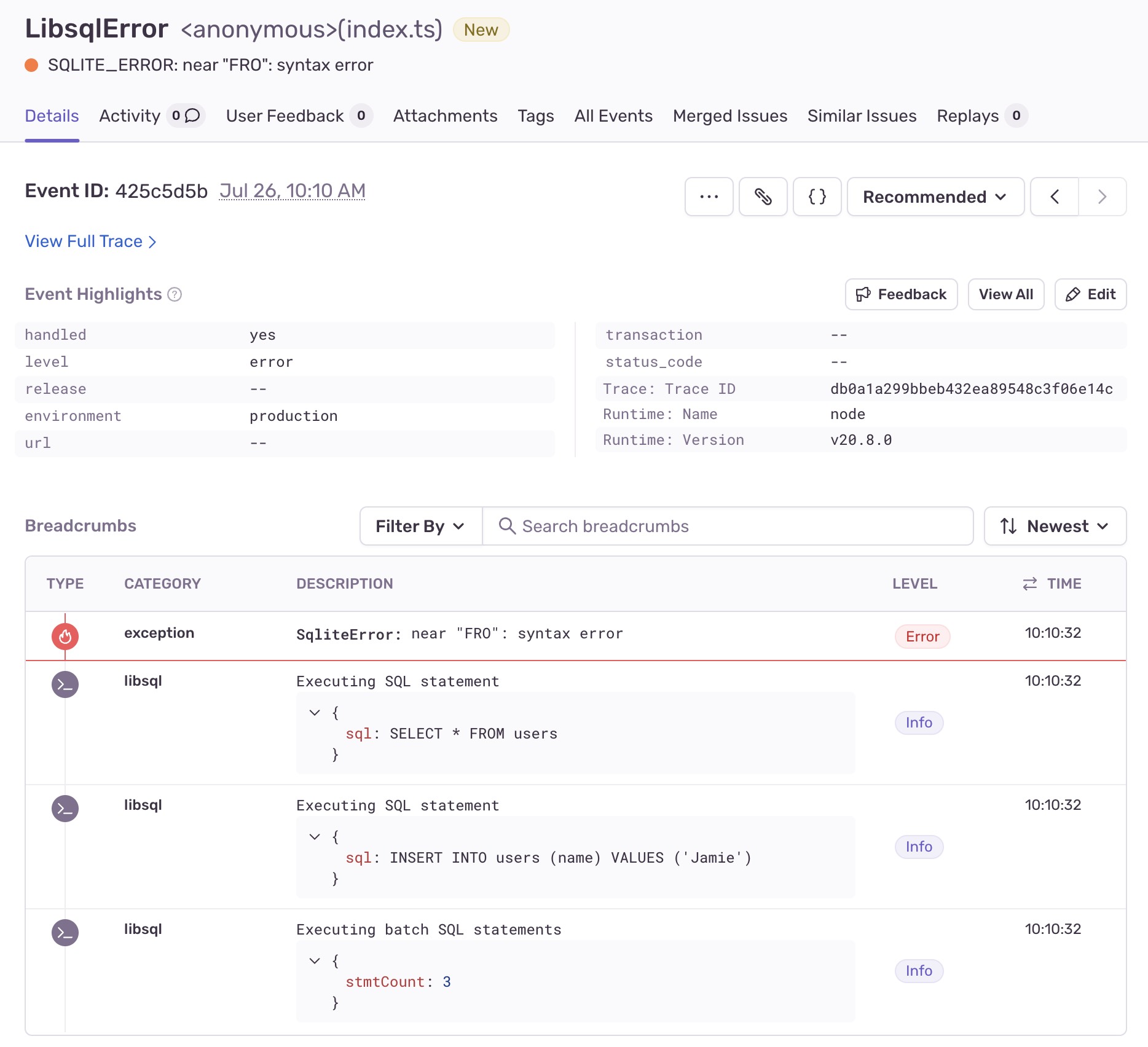The image size is (1148, 1047).
Task: Open the Similar Issues tab
Action: 862,116
